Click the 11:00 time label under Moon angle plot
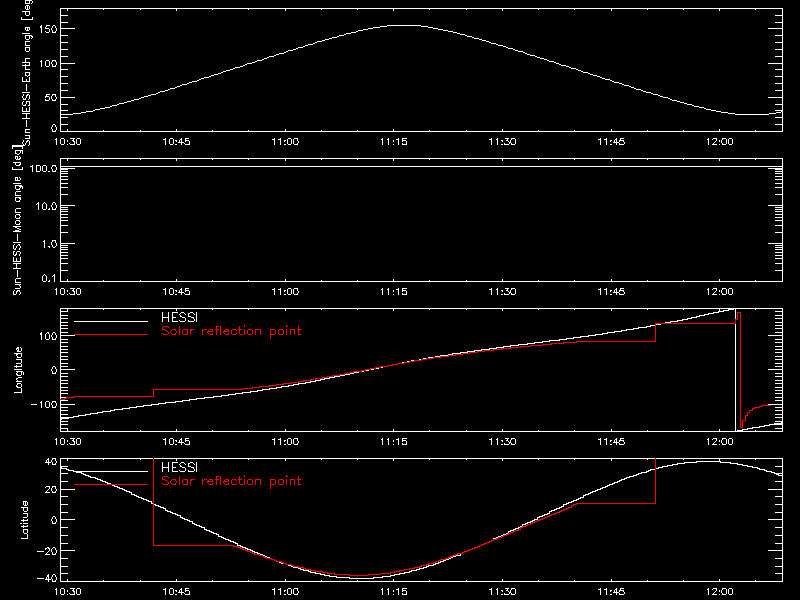Screen dimensions: 800x600 pos(285,291)
